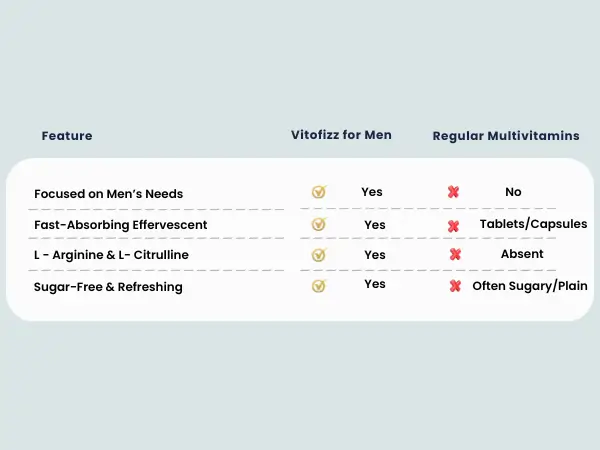Click checkmark icon in Fast-Absorbing Effervescent row
Image resolution: width=600 pixels, height=450 pixels.
318,224
